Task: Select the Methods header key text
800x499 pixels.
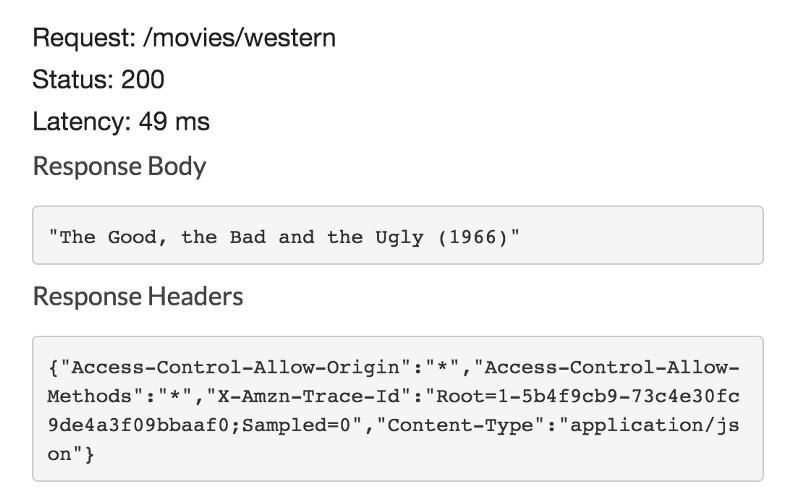Action: tap(89, 396)
